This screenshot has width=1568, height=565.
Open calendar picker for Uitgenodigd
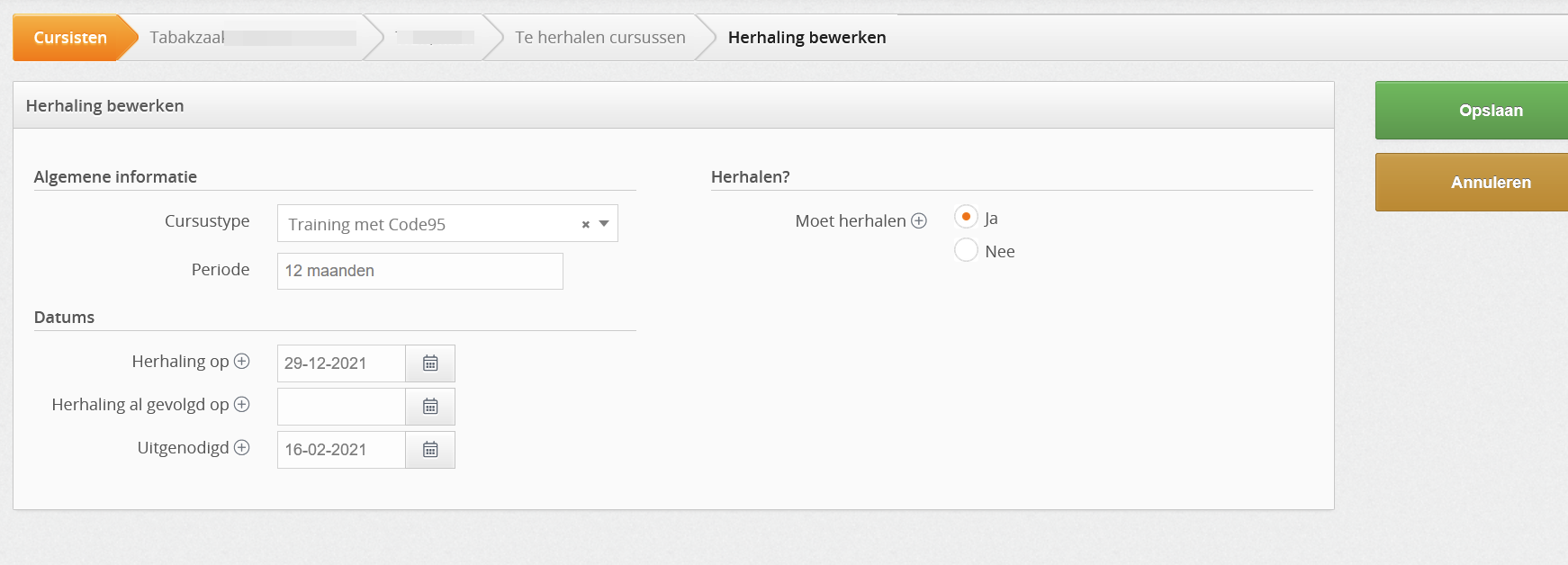tap(430, 450)
